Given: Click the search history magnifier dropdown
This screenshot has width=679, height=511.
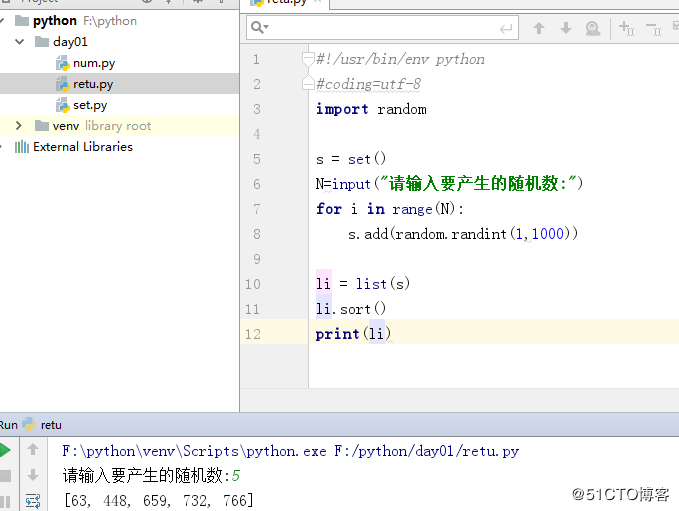Looking at the screenshot, I should click(x=260, y=28).
